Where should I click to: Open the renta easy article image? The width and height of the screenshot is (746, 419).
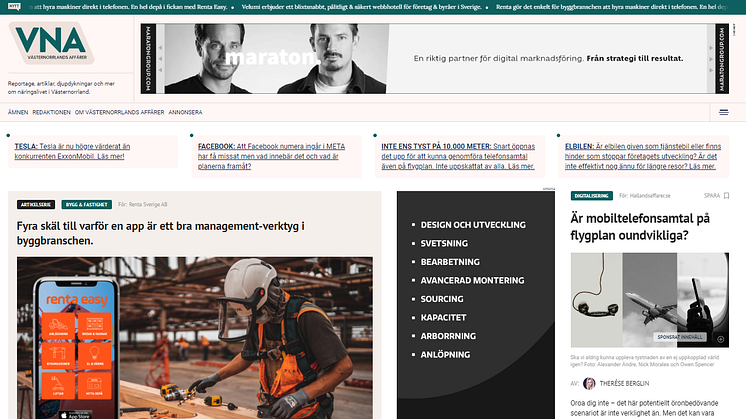(x=194, y=337)
